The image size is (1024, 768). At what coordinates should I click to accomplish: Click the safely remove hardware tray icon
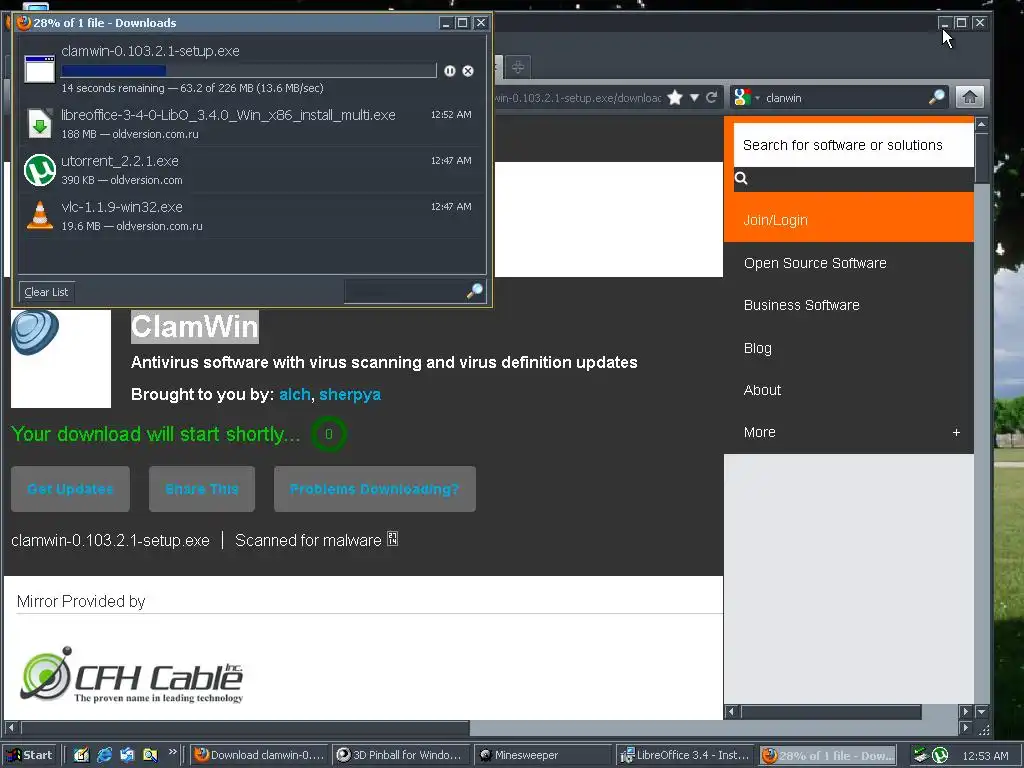[921, 755]
